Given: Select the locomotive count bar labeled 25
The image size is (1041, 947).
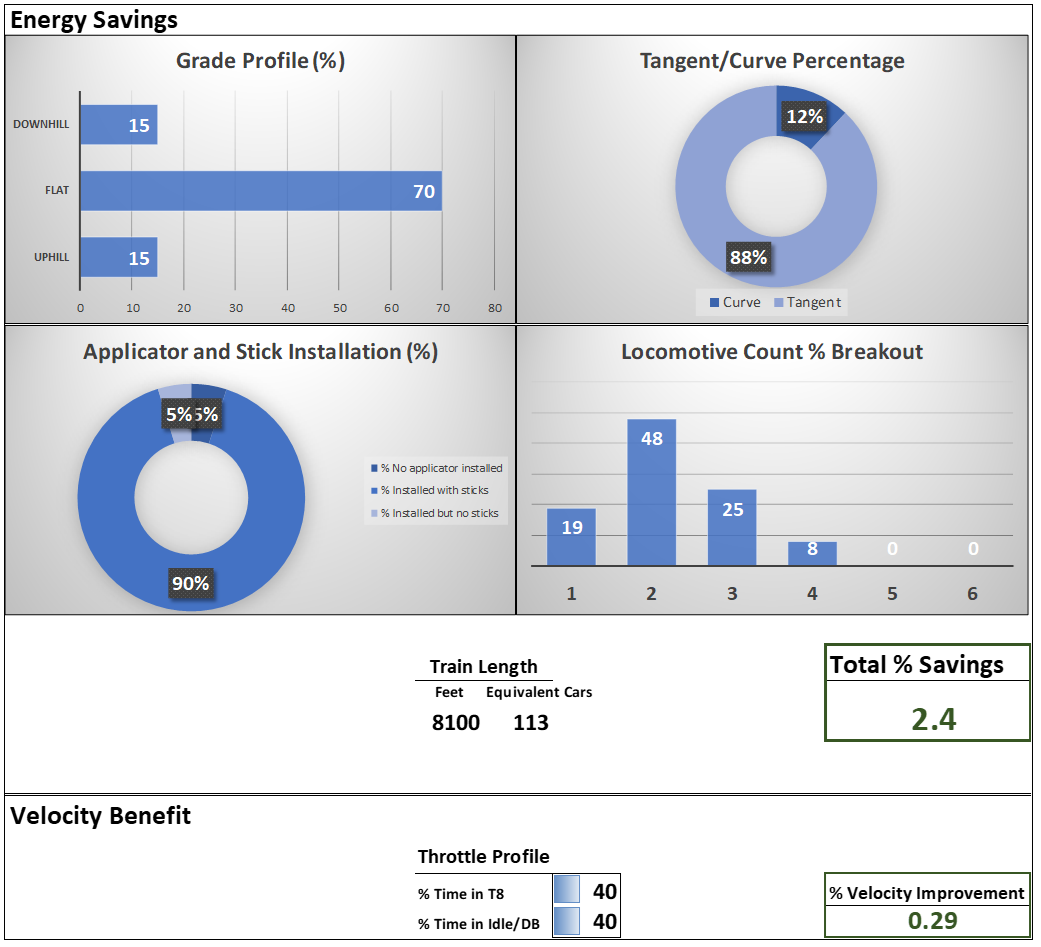Looking at the screenshot, I should tap(732, 527).
